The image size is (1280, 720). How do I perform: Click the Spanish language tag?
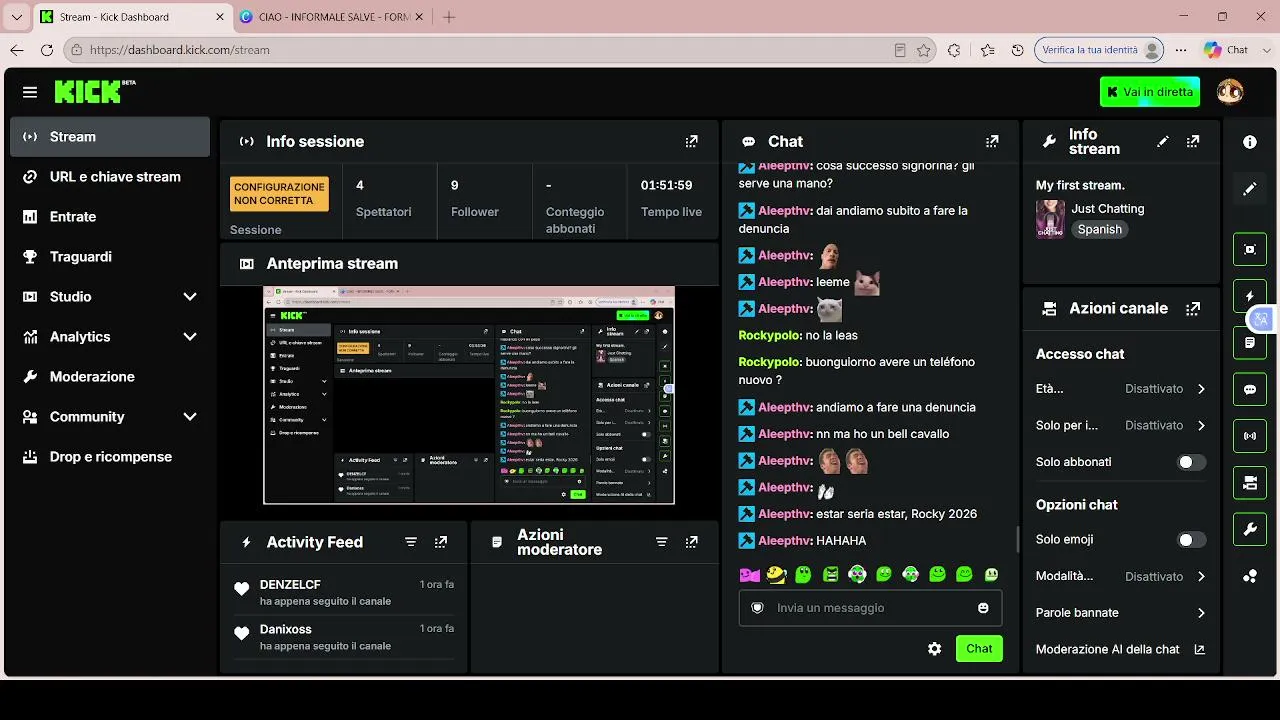coord(1100,230)
